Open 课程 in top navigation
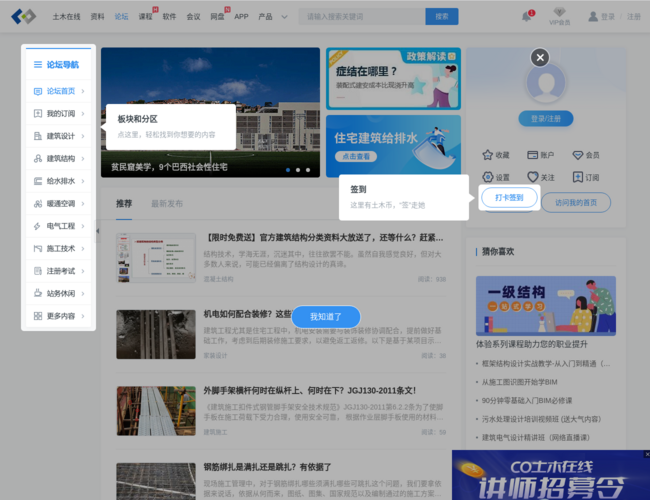Image resolution: width=650 pixels, height=500 pixels. [x=146, y=17]
